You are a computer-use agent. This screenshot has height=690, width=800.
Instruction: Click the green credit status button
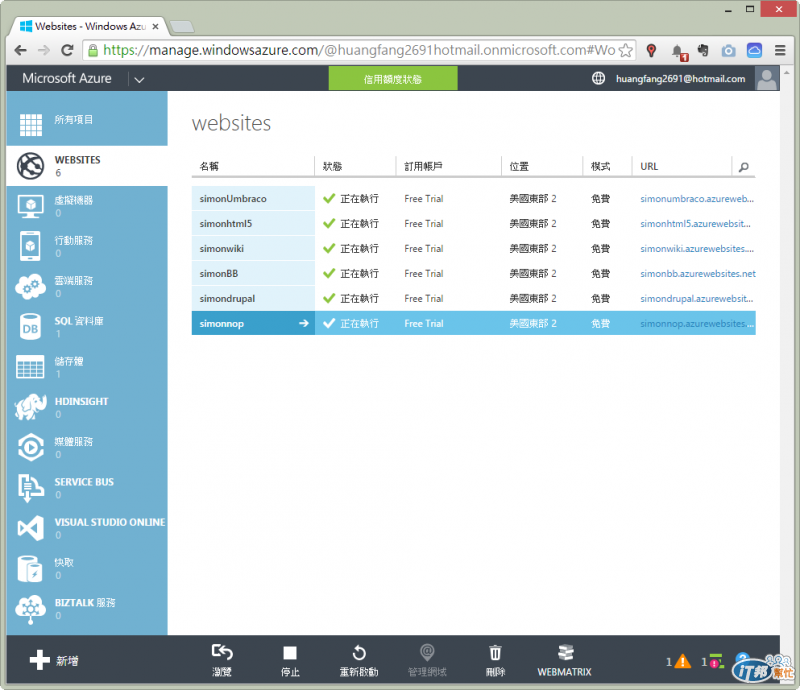tap(393, 79)
